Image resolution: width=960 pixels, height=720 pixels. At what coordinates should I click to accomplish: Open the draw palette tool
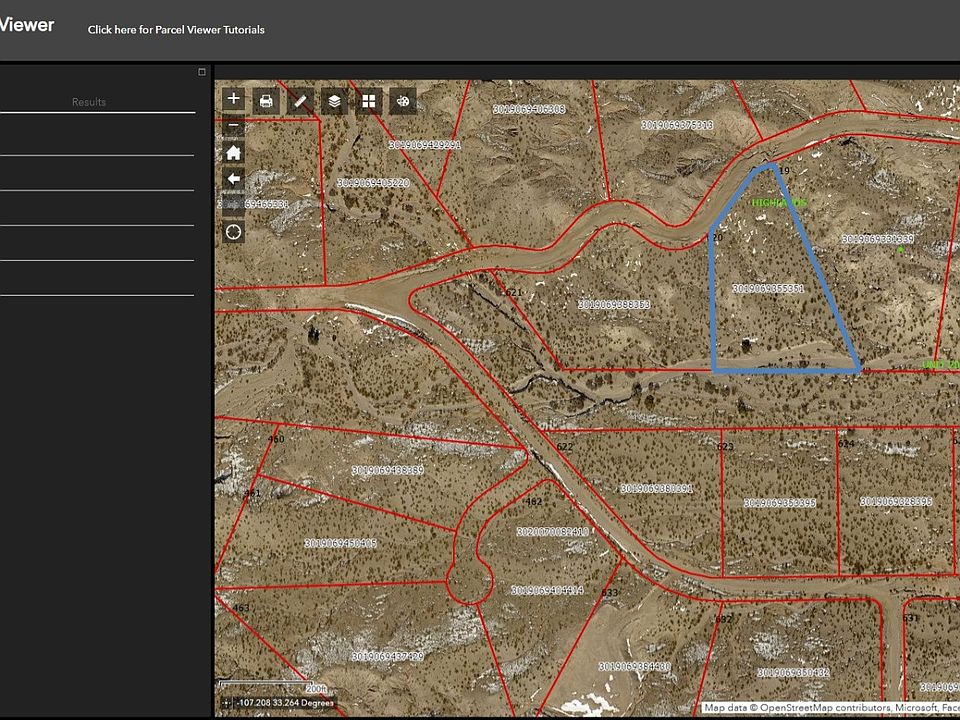403,101
